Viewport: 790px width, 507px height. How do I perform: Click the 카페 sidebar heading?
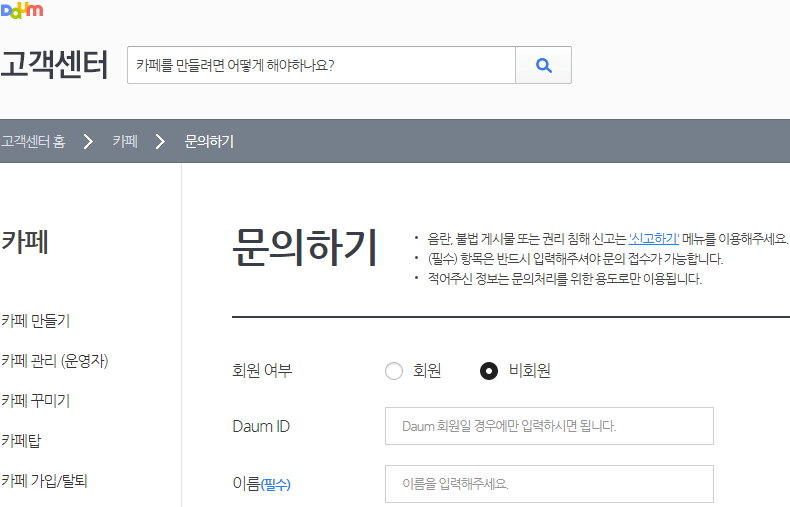pyautogui.click(x=25, y=242)
